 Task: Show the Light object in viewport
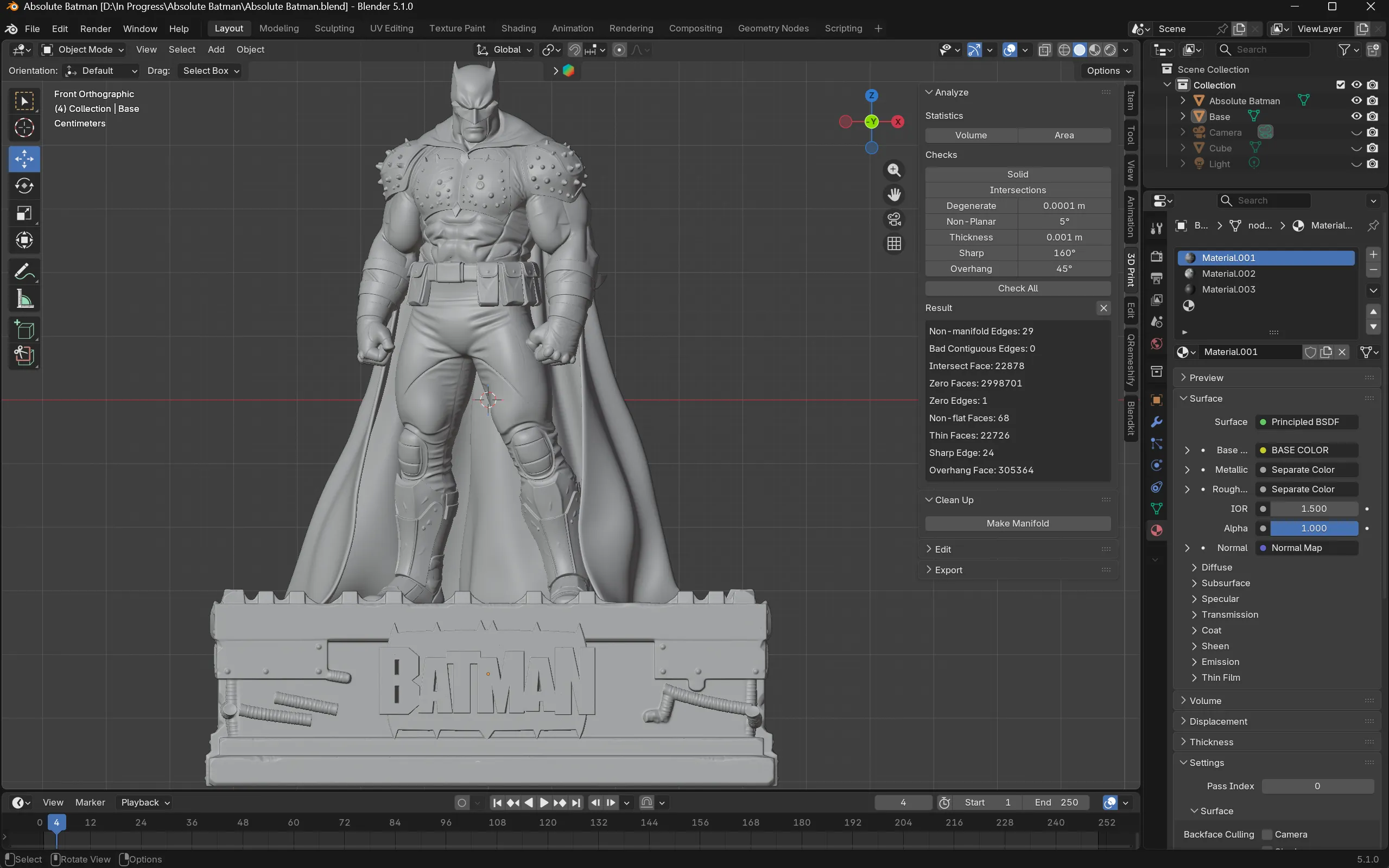[x=1356, y=164]
